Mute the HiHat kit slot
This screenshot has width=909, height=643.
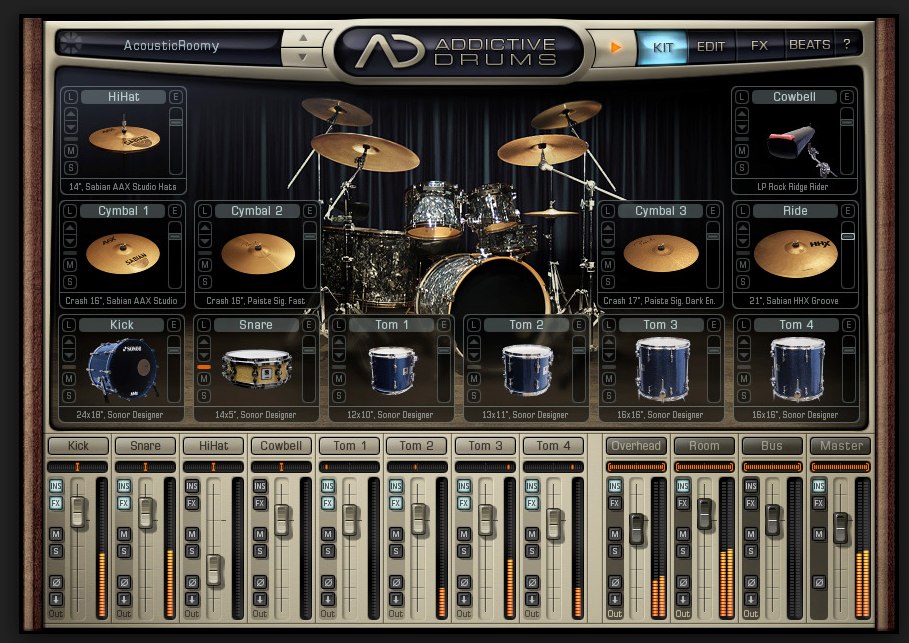click(71, 151)
